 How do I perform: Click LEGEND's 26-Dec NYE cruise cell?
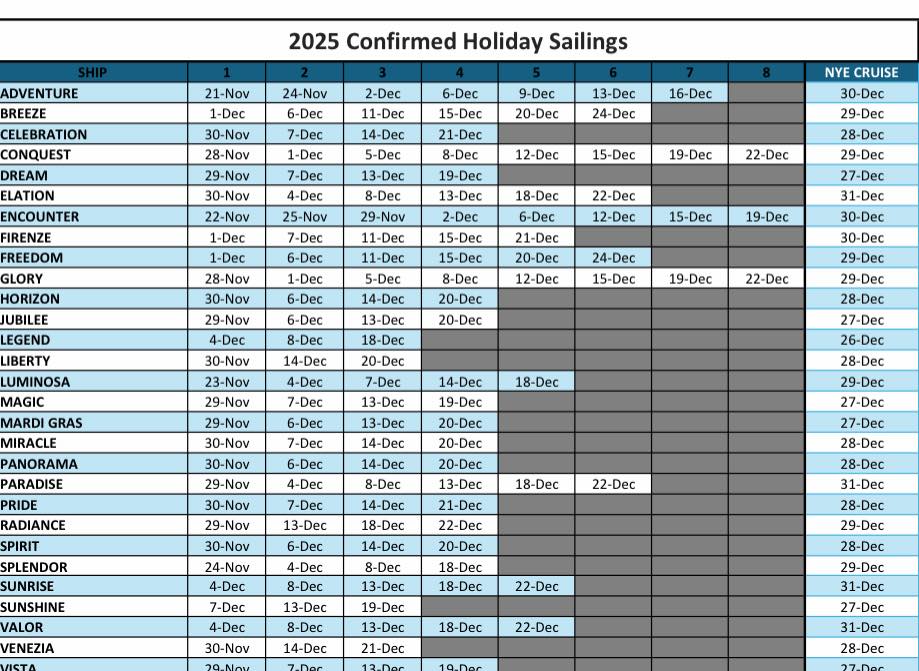(x=861, y=340)
